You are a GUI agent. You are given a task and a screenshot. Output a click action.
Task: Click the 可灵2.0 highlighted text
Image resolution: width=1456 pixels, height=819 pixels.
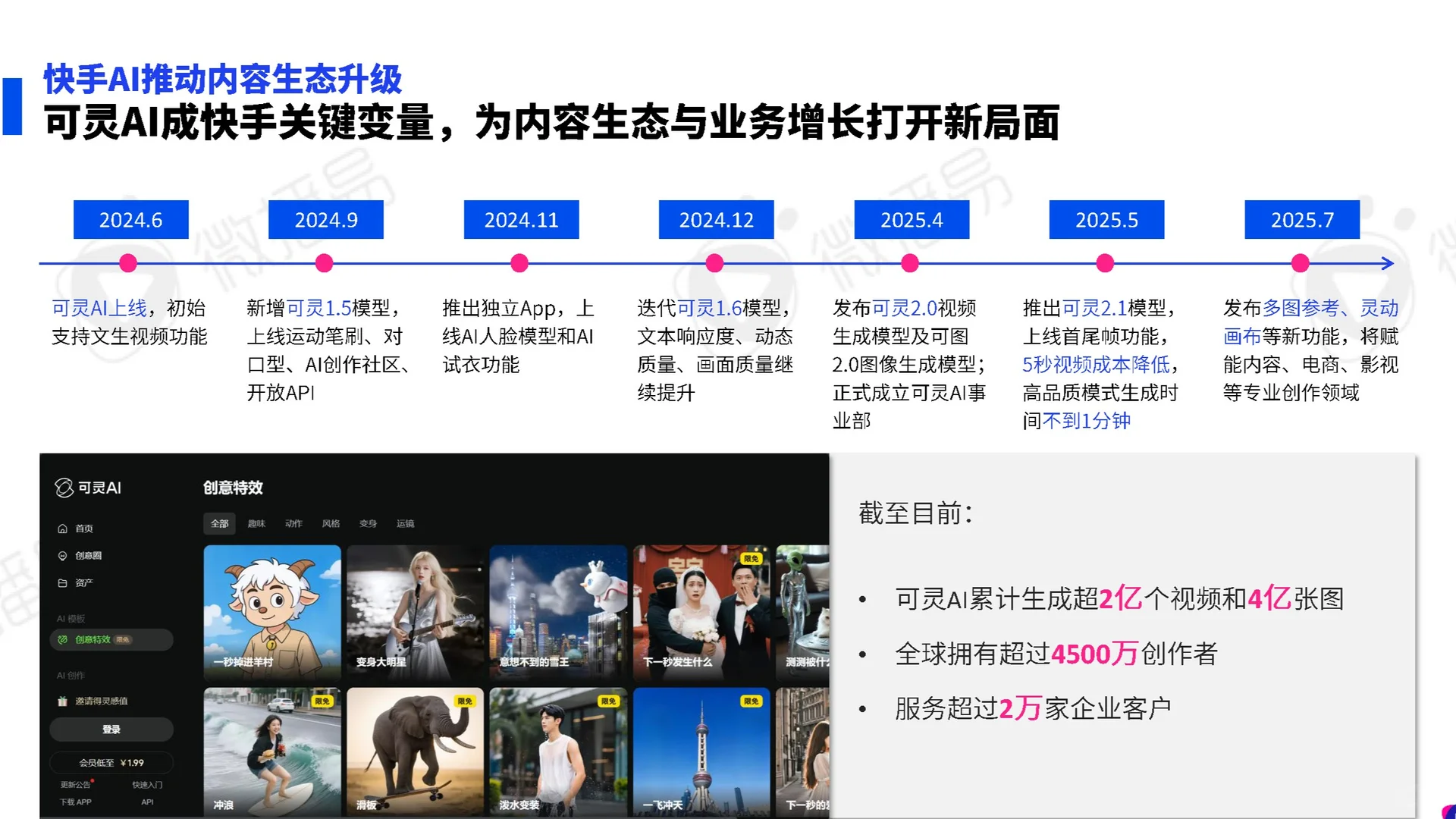905,309
